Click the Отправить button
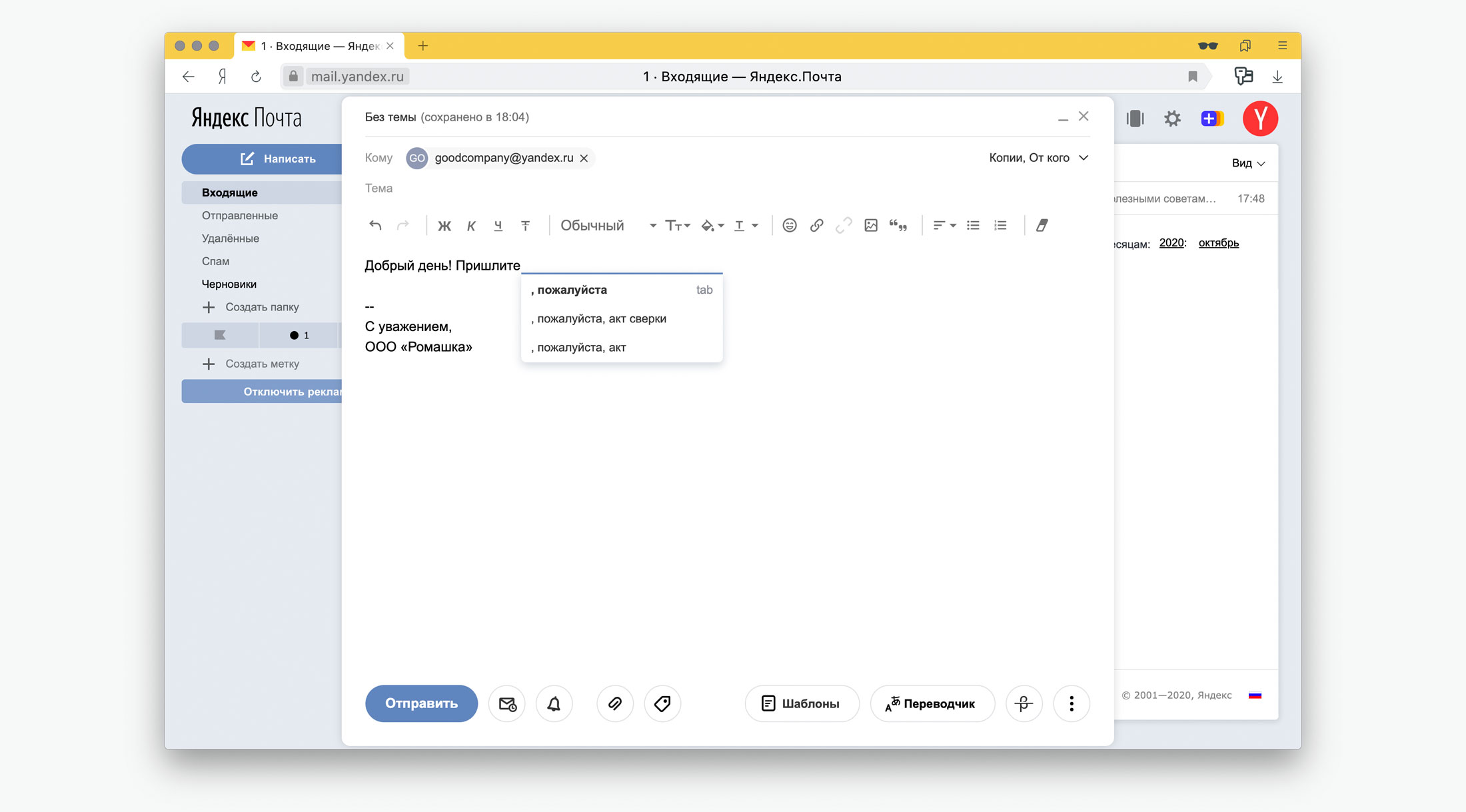 coord(421,703)
